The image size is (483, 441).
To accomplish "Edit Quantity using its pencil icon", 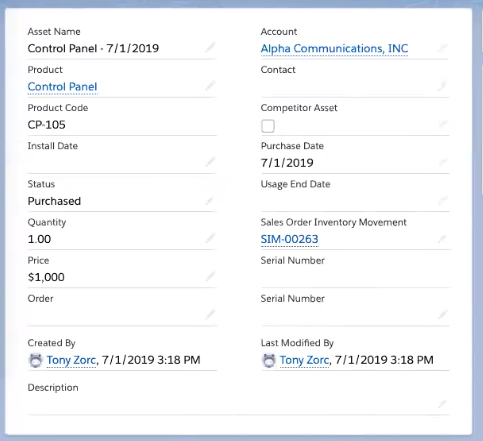I will tap(210, 238).
